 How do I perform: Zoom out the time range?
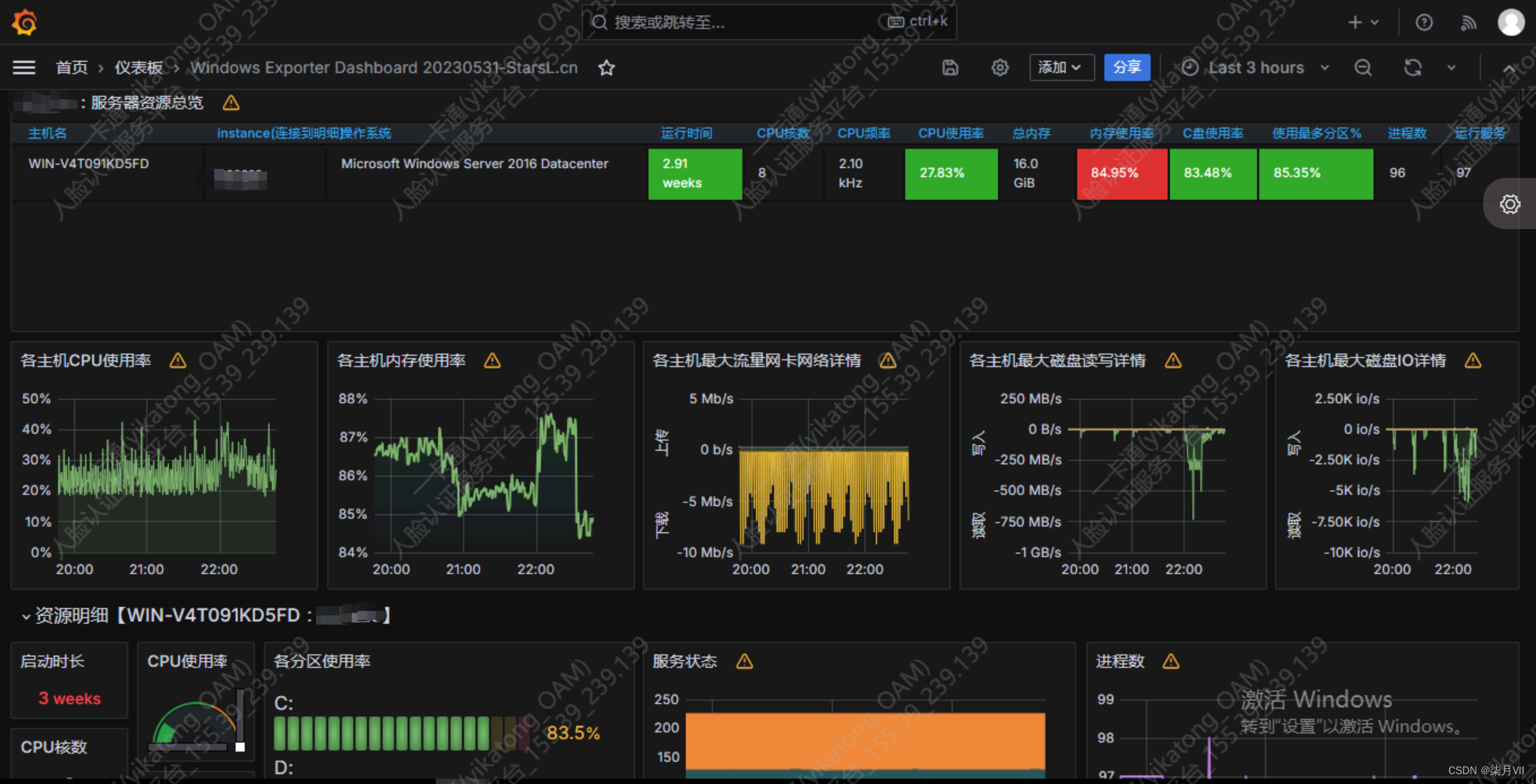[x=1363, y=68]
